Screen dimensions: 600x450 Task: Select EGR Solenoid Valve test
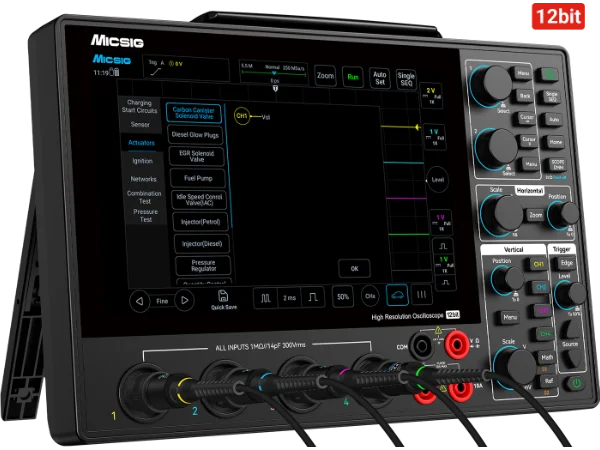[x=197, y=156]
